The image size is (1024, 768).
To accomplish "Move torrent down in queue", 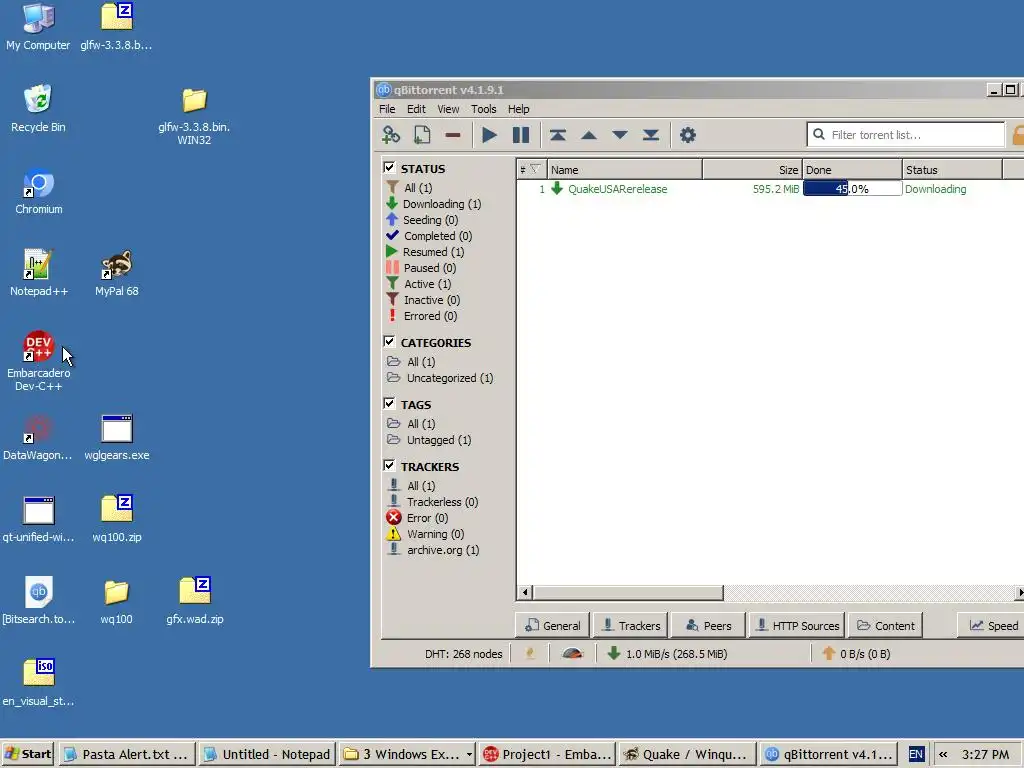I will (620, 135).
